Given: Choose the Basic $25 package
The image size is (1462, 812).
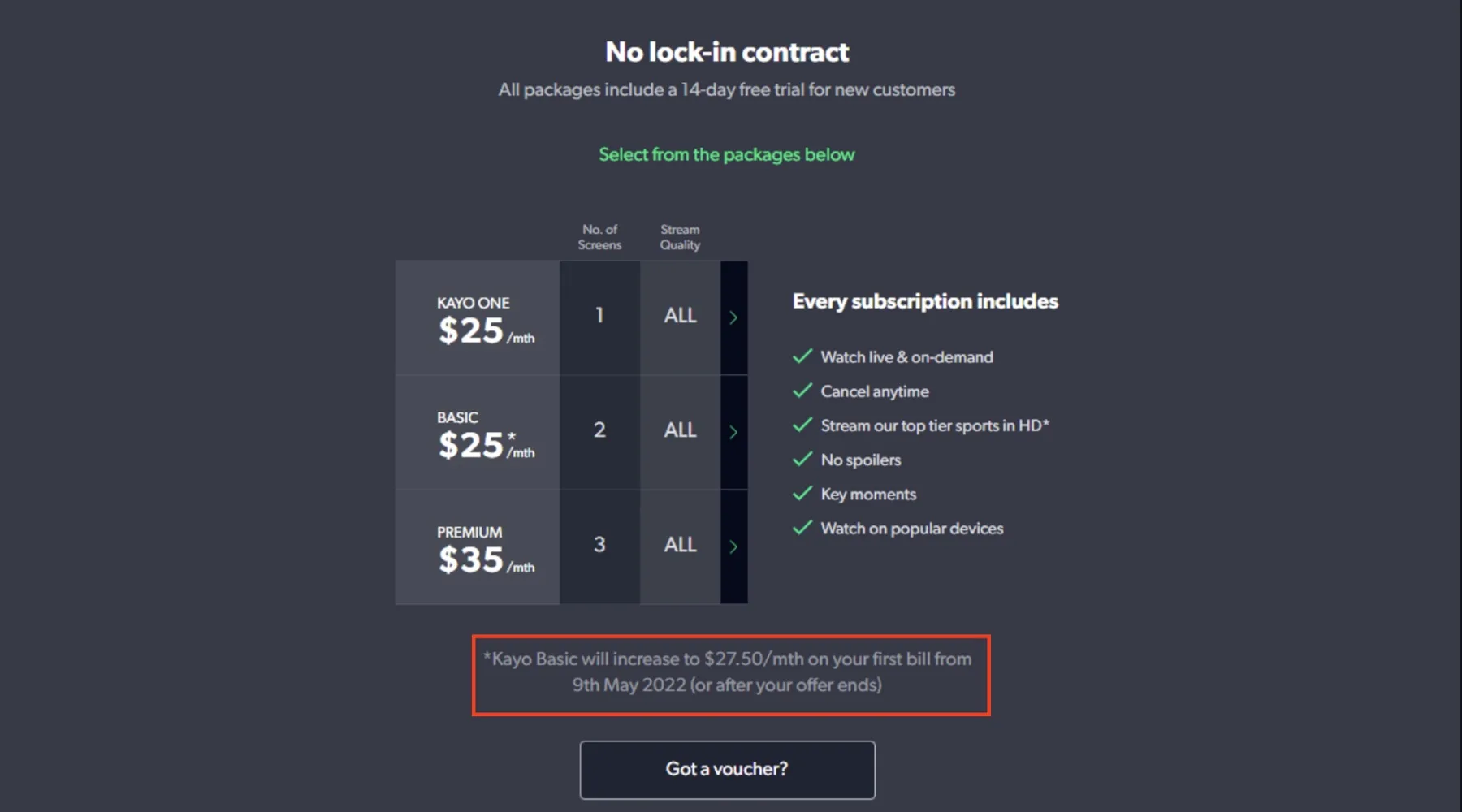Looking at the screenshot, I should 478,432.
